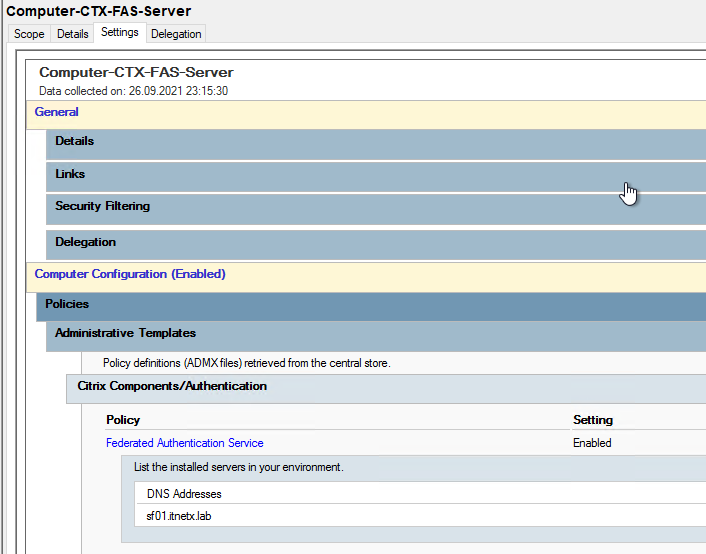
Task: Open the Details tab
Action: coord(72,34)
